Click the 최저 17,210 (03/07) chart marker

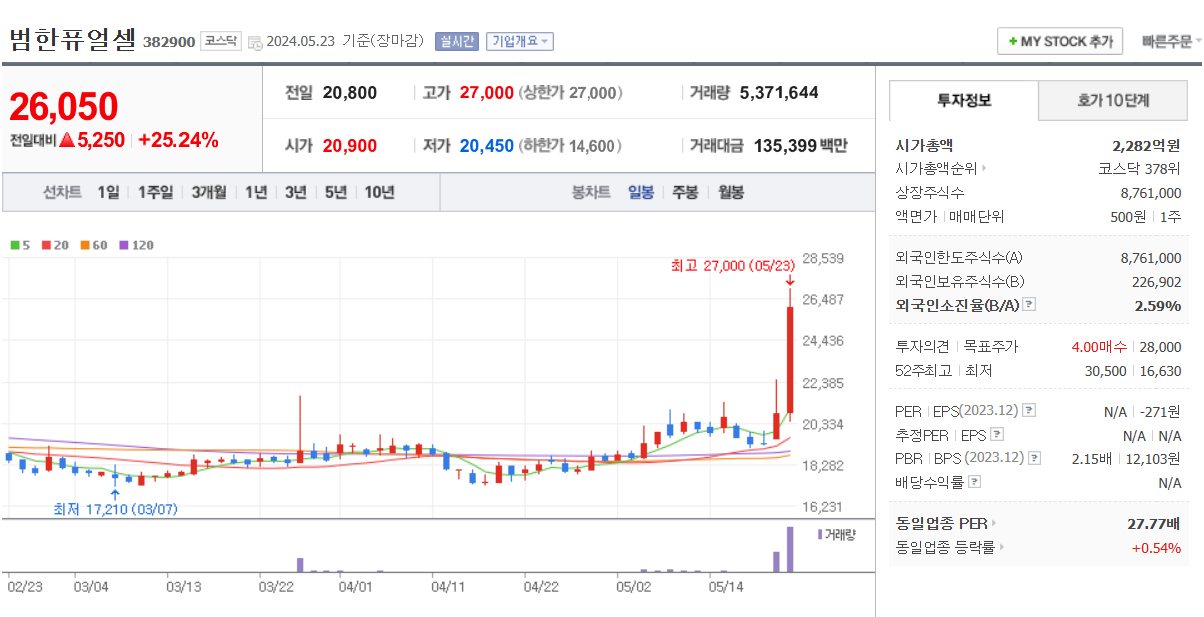(115, 509)
